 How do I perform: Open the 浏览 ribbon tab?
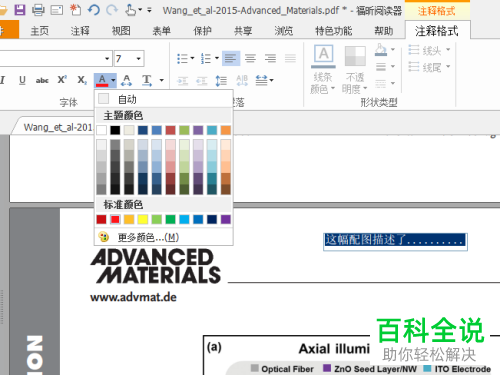point(284,31)
